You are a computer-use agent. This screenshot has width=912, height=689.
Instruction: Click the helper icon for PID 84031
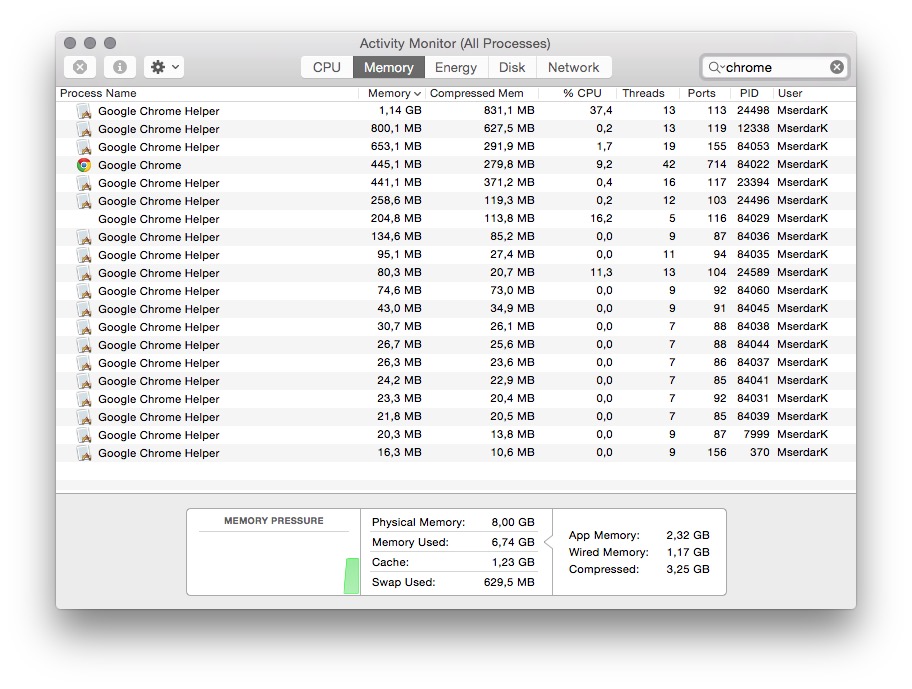[84, 399]
